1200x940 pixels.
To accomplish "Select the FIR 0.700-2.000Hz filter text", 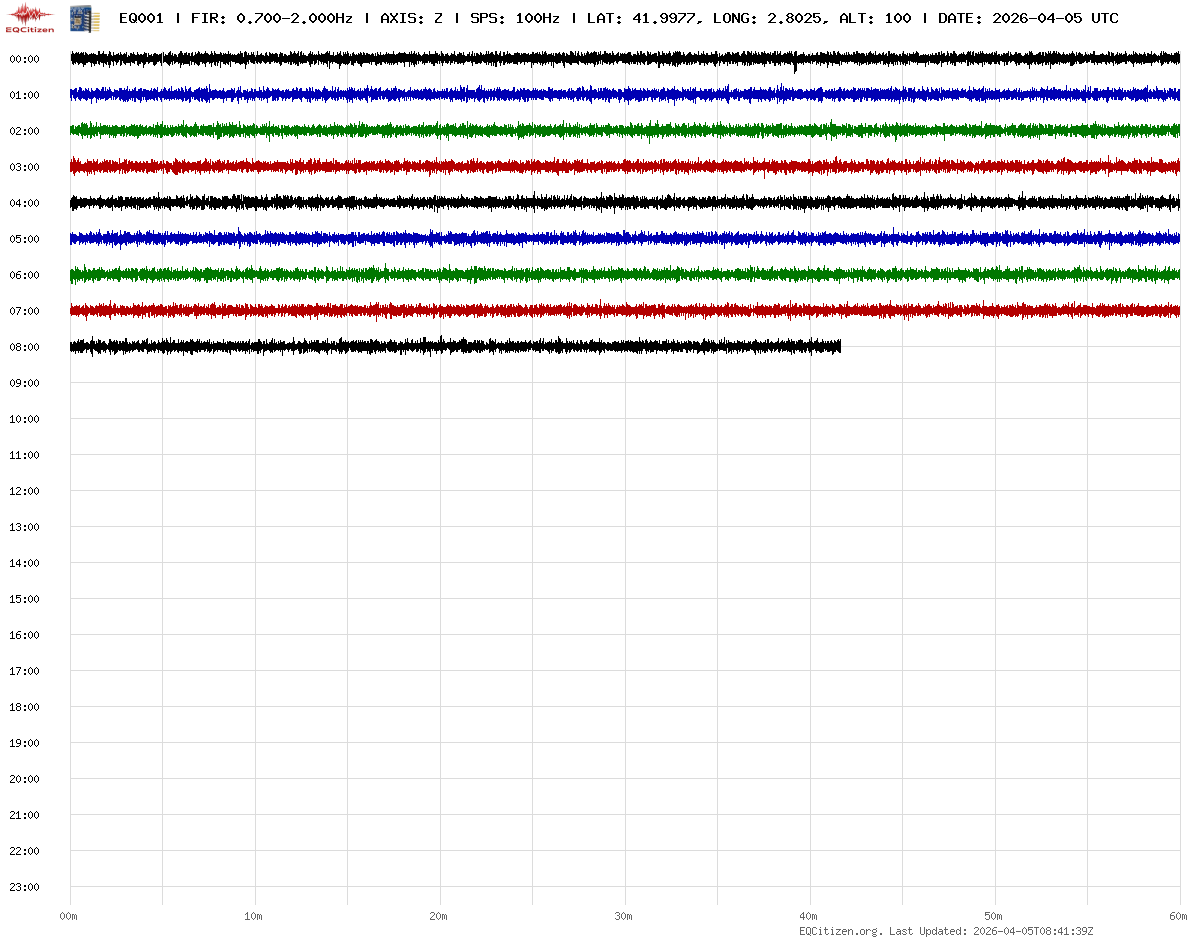I will [271, 18].
